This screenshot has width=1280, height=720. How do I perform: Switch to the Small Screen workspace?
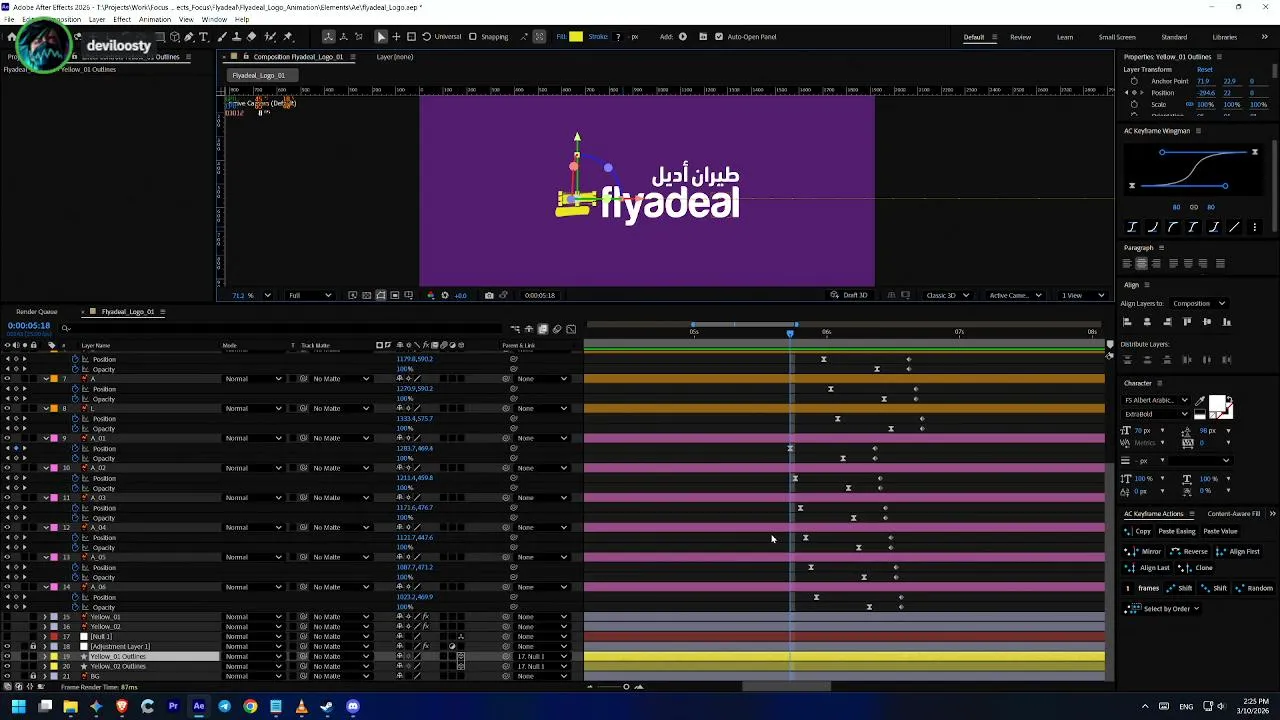(x=1117, y=37)
